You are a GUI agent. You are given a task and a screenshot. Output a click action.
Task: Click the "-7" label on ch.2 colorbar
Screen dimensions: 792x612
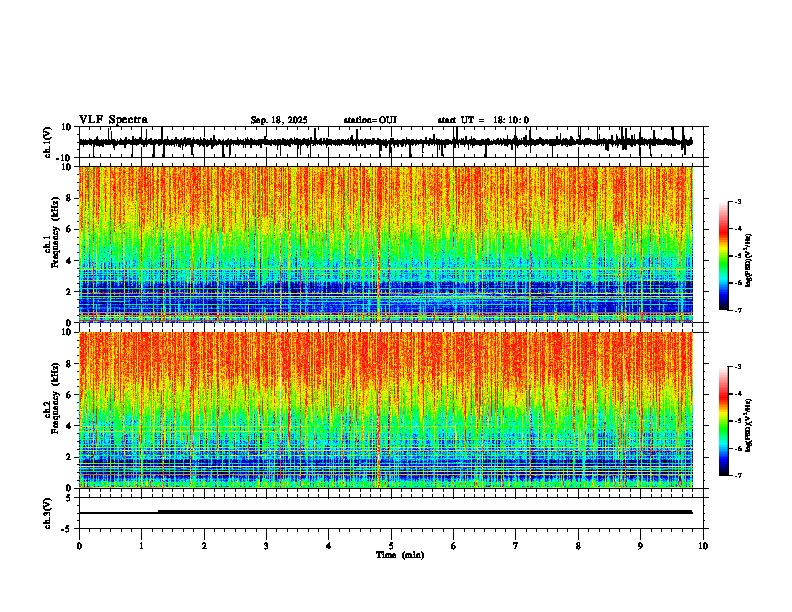click(x=737, y=475)
